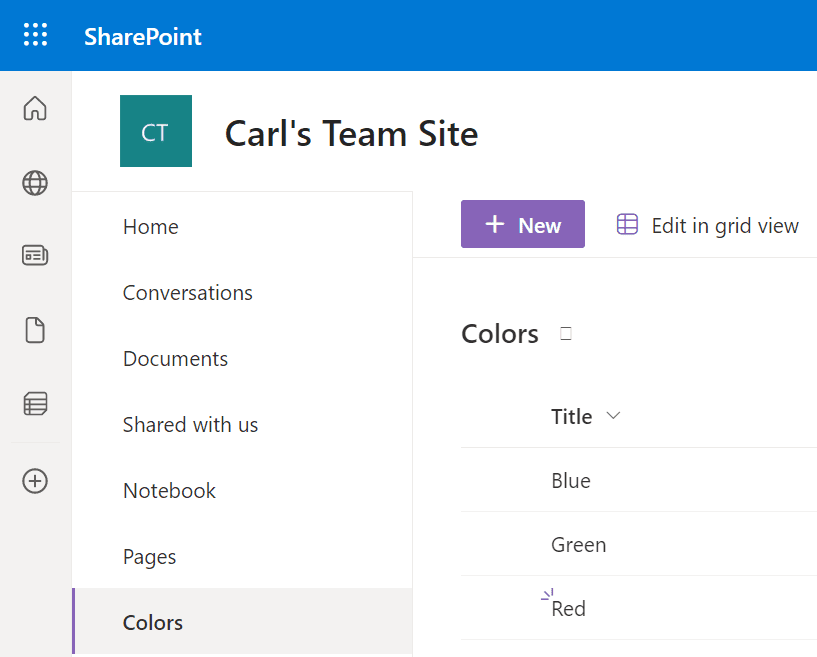Screen dimensions: 817x657
Task: Click the SharePoint header link
Action: tap(143, 36)
